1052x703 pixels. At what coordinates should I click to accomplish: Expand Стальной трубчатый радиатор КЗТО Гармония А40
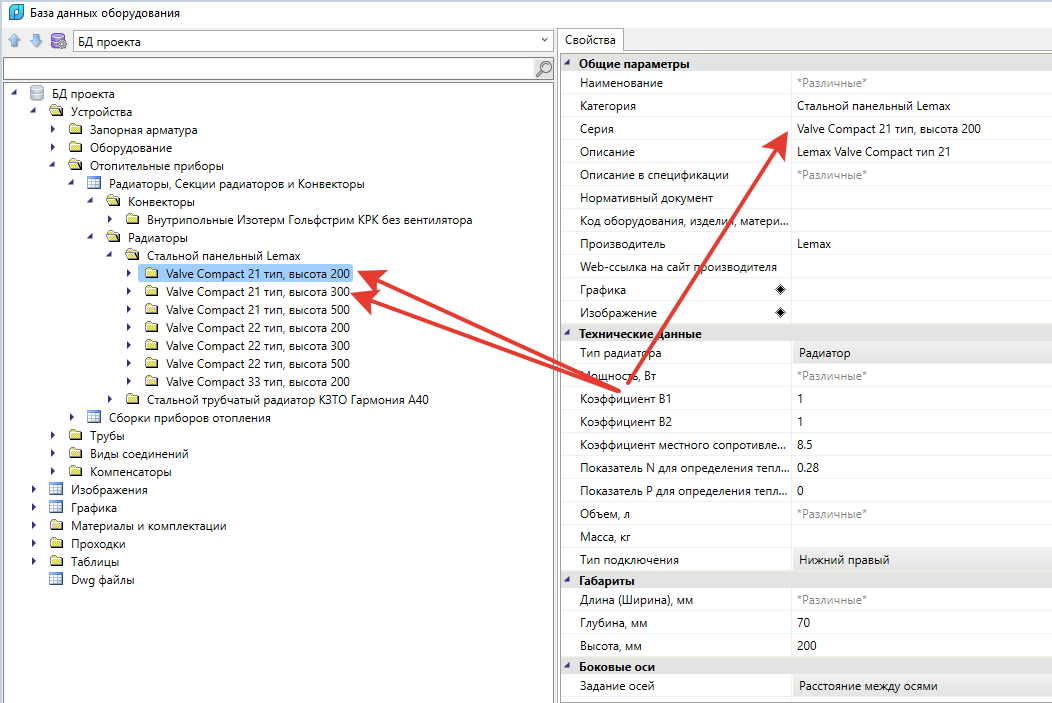click(110, 399)
